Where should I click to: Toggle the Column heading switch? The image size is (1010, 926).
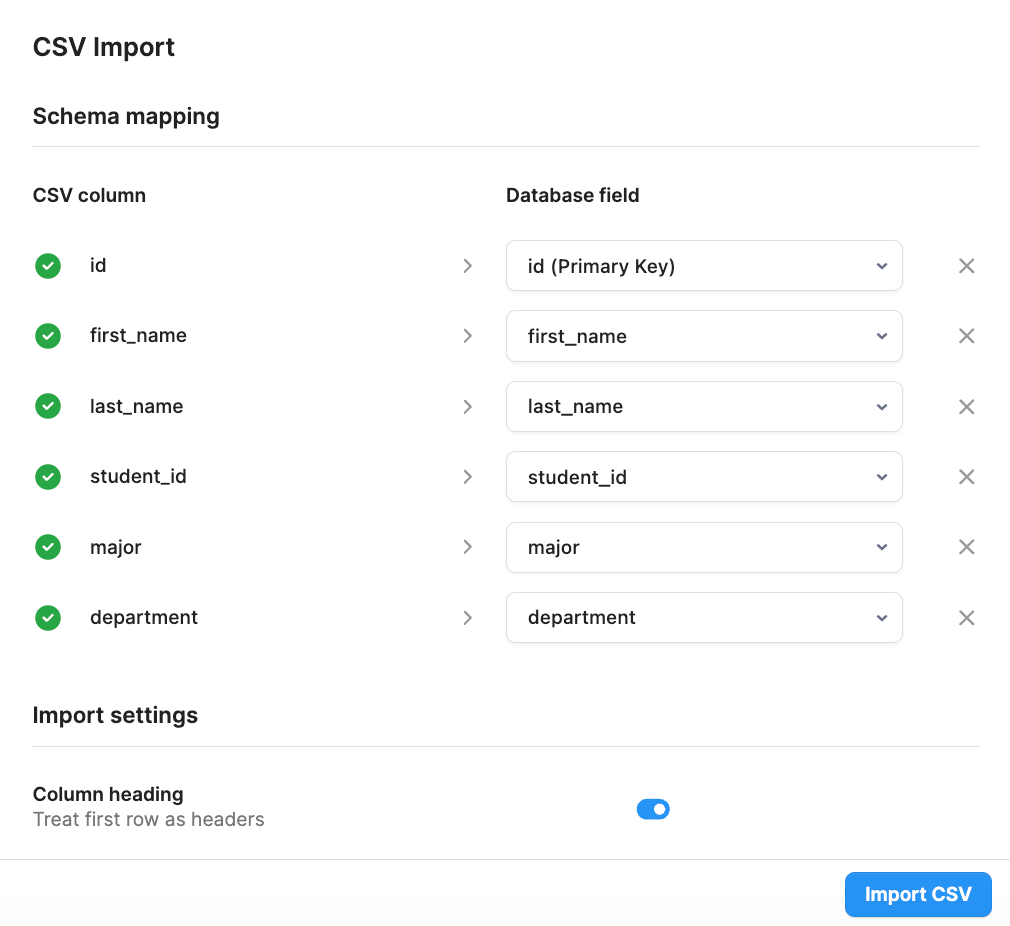653,809
